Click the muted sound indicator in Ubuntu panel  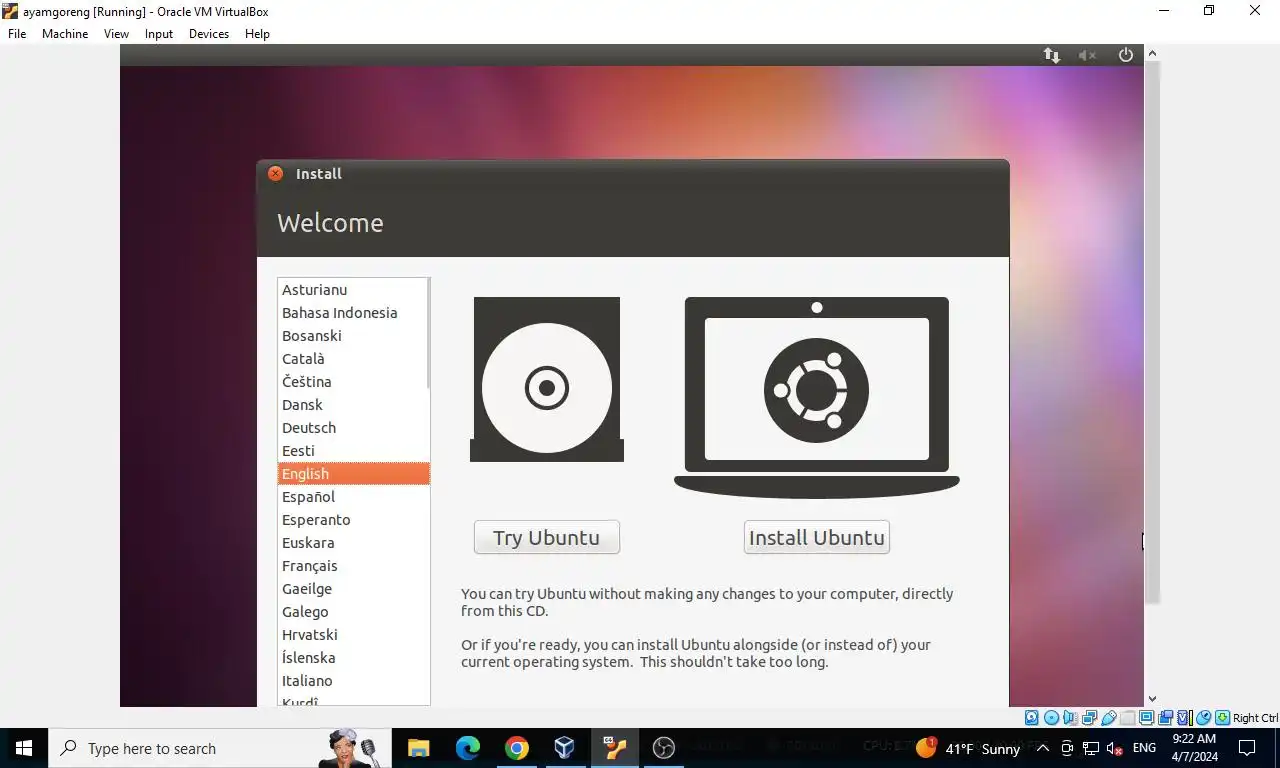coord(1087,55)
